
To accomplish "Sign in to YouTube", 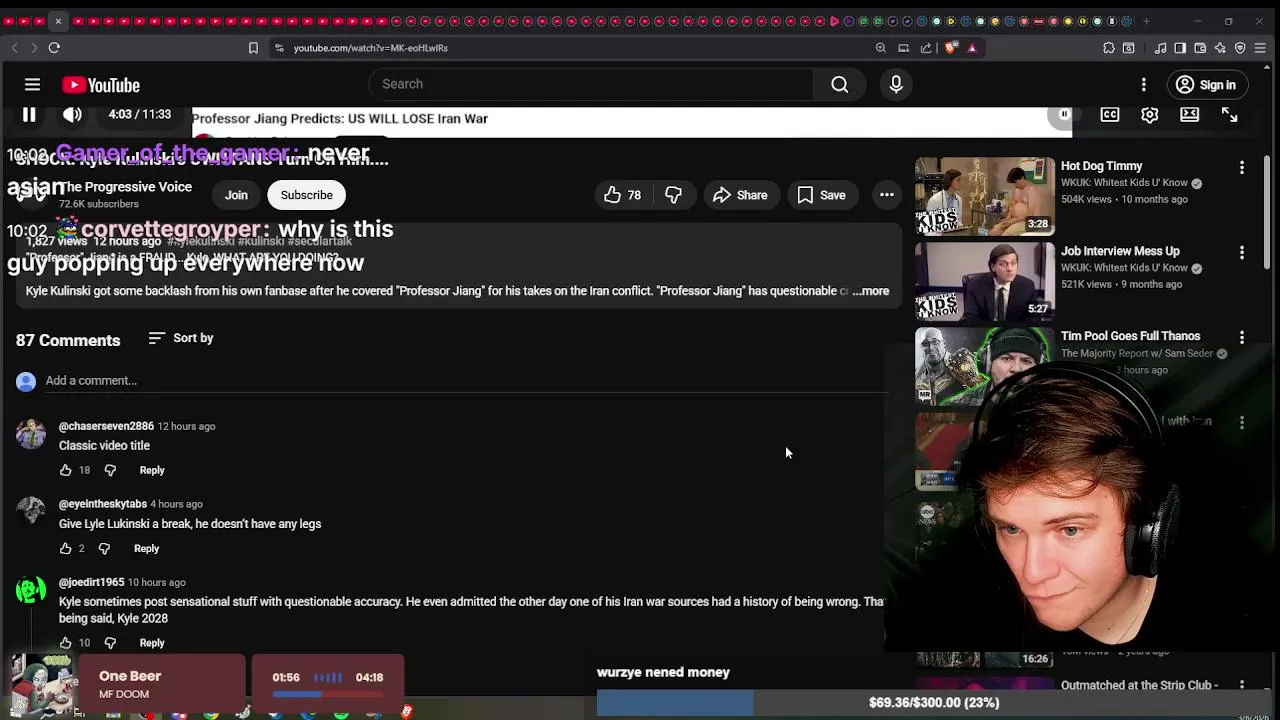I will pos(1206,85).
